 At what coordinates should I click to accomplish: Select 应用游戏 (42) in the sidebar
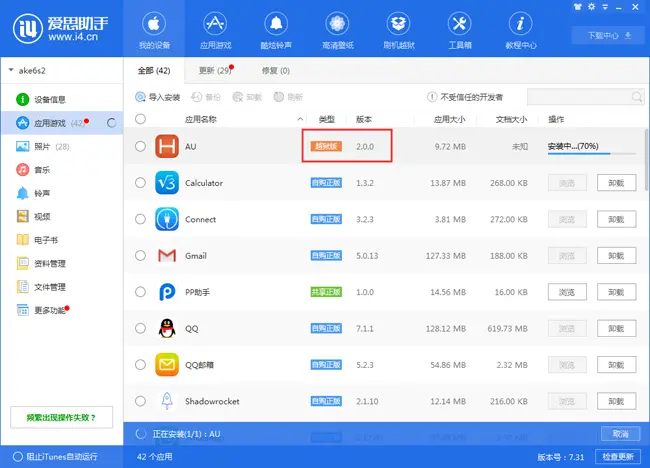click(62, 123)
